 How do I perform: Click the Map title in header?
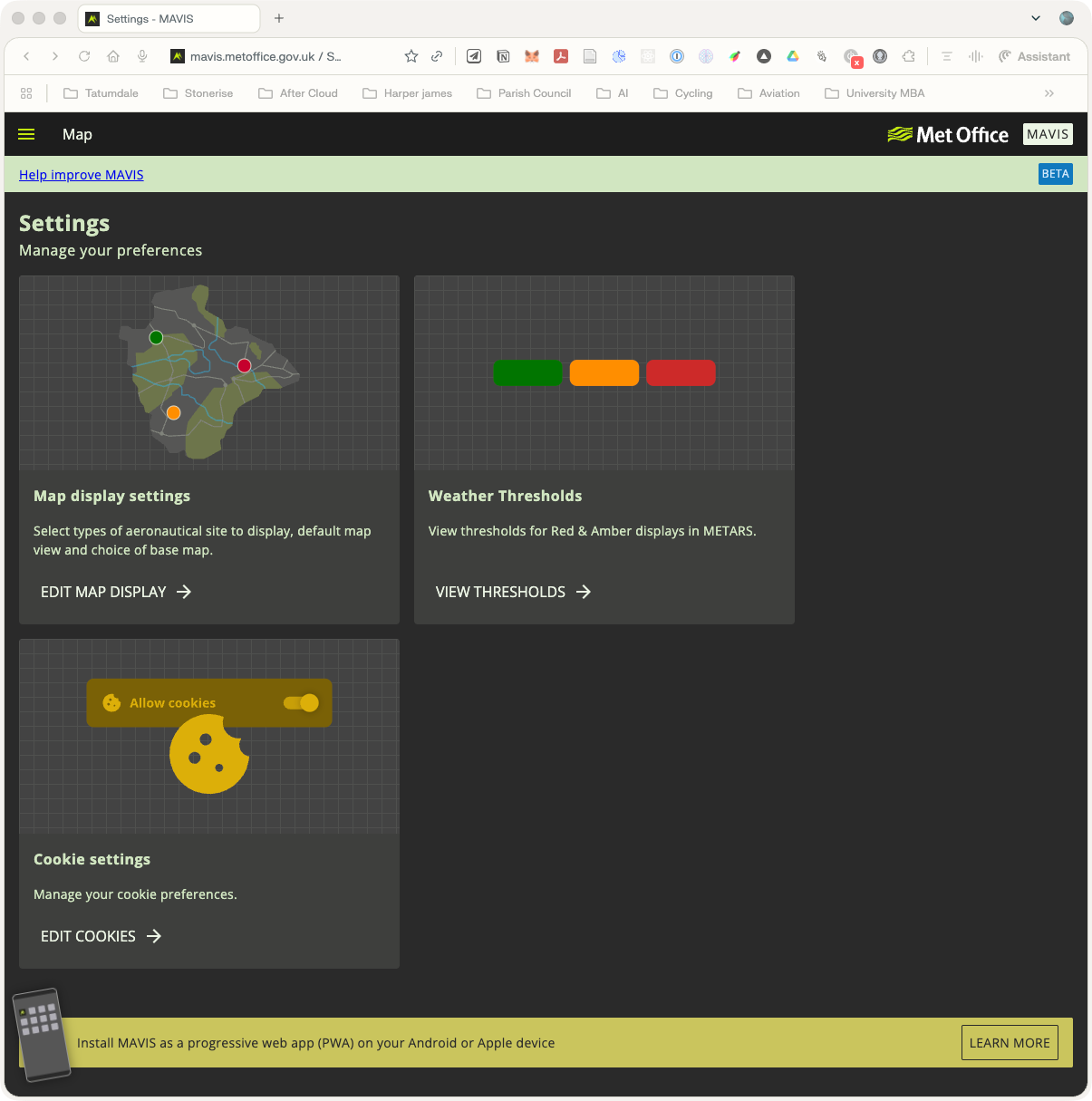click(x=77, y=134)
